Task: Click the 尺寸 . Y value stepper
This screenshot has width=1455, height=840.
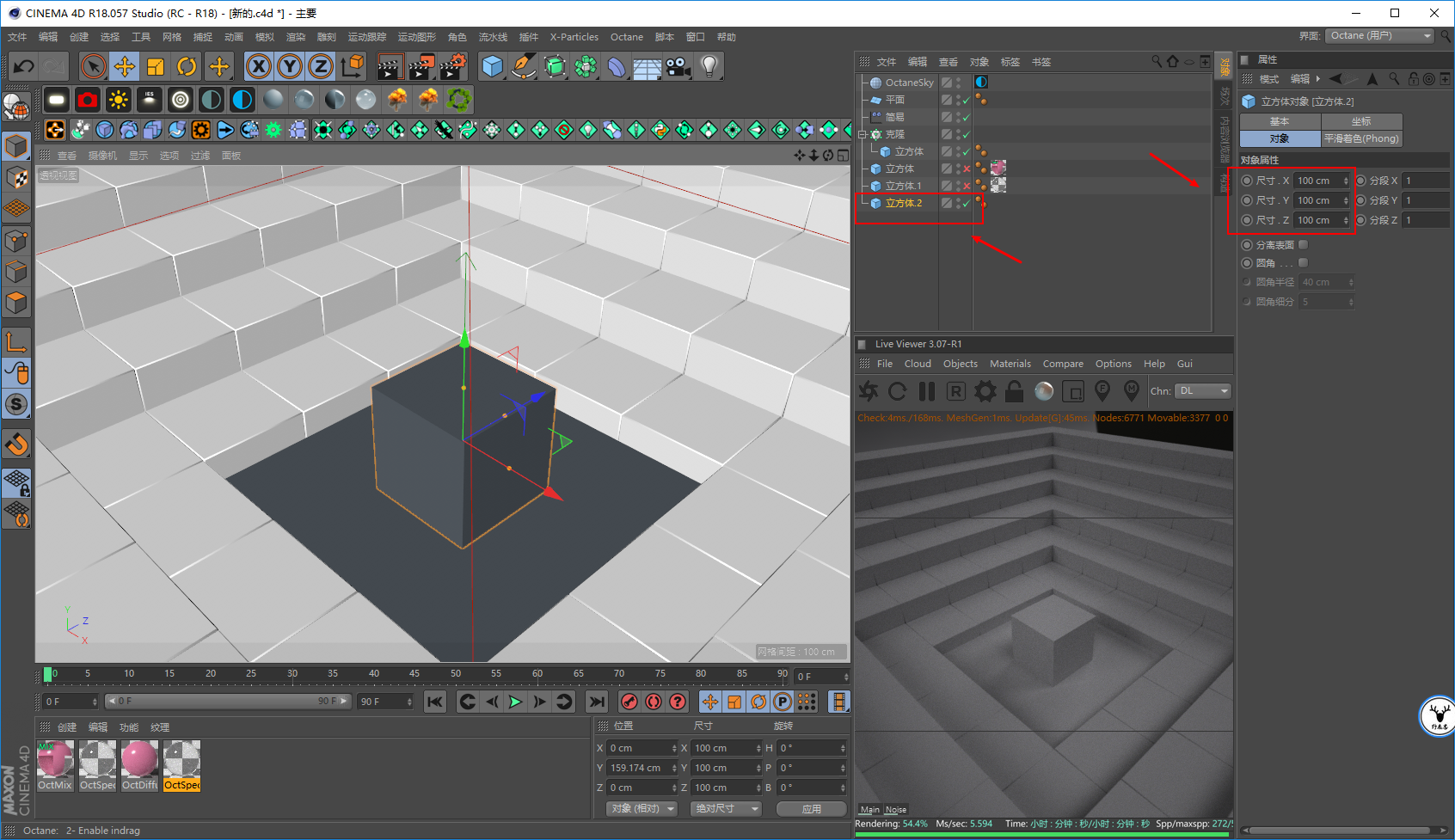Action: coord(1346,200)
